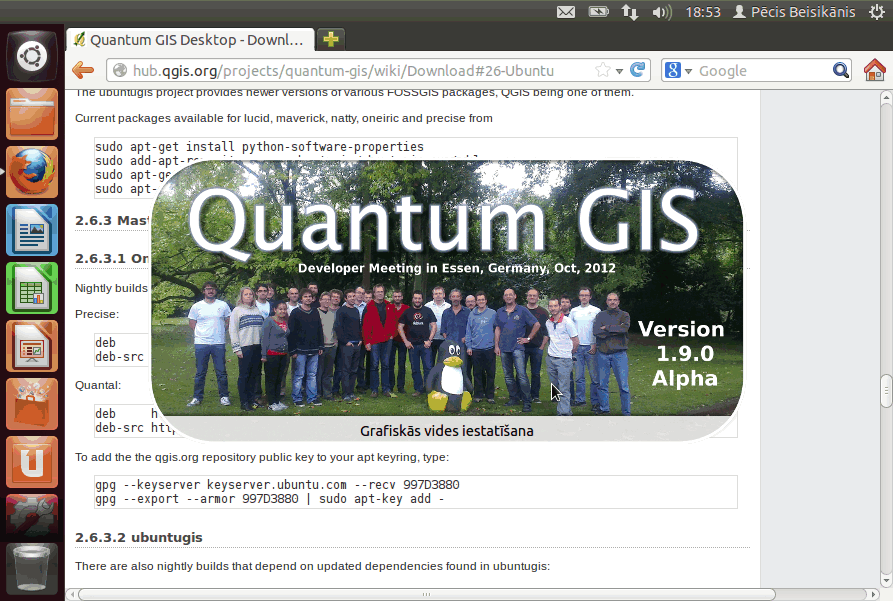Open Ubuntu One from launcher
This screenshot has width=893, height=601.
pyautogui.click(x=32, y=463)
